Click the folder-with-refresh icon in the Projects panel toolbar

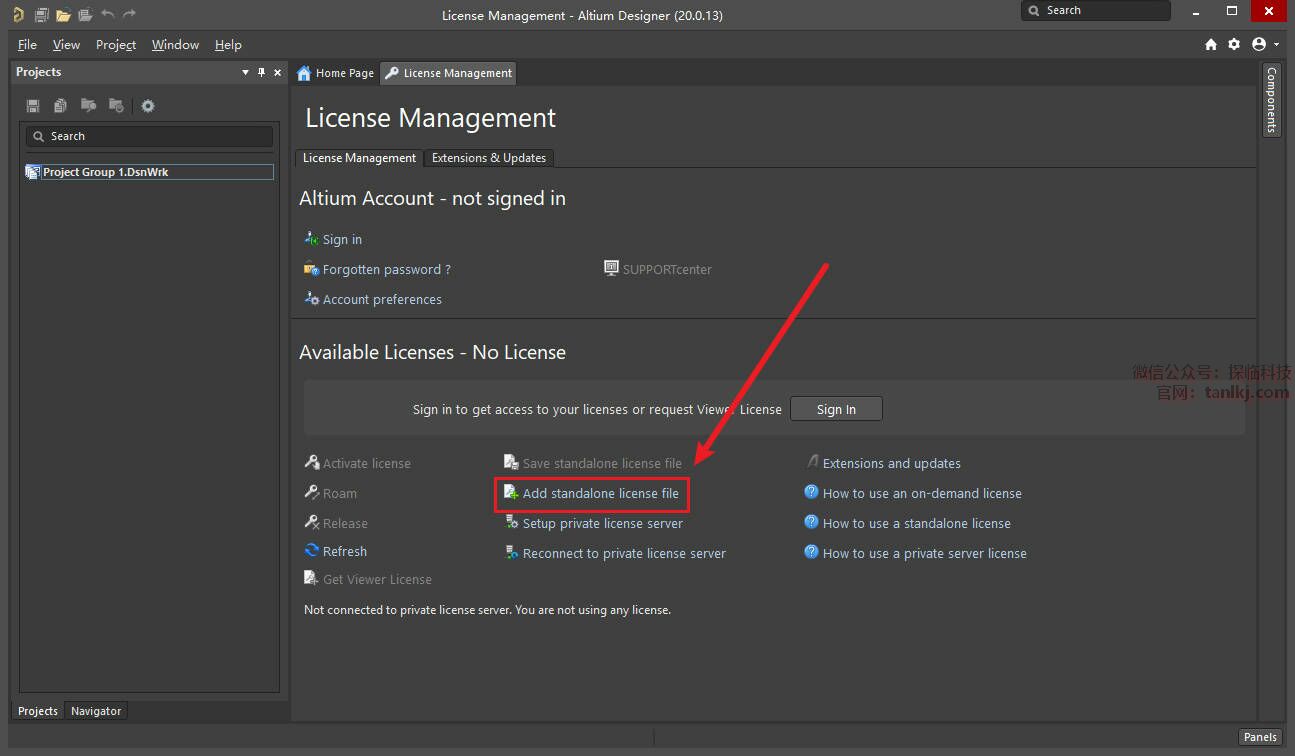(116, 106)
